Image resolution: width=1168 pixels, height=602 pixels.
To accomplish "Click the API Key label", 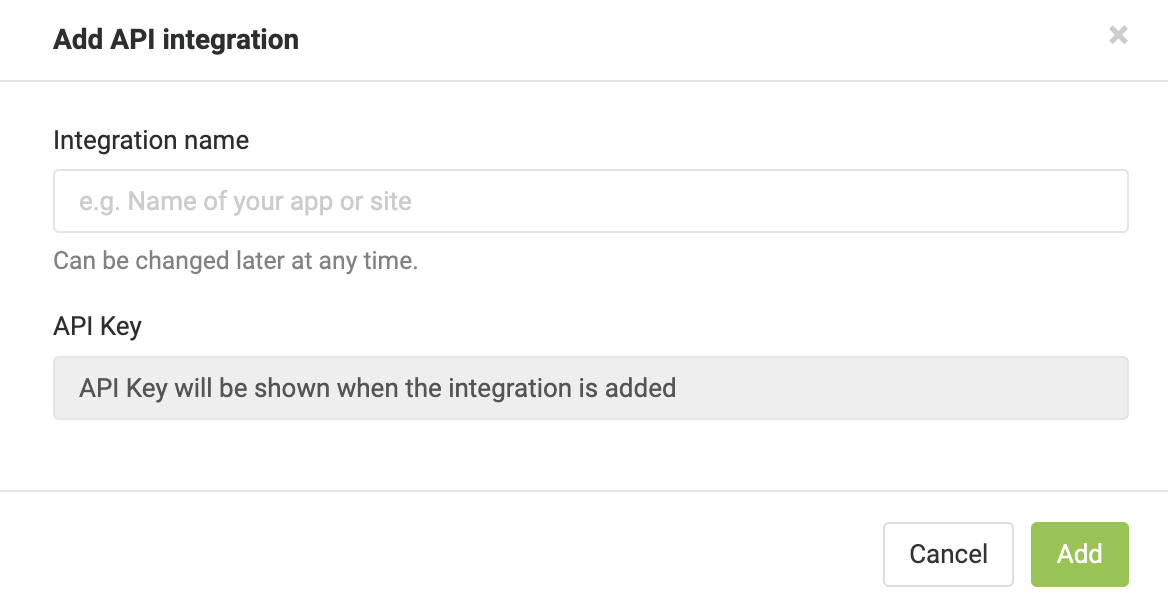I will coord(98,326).
